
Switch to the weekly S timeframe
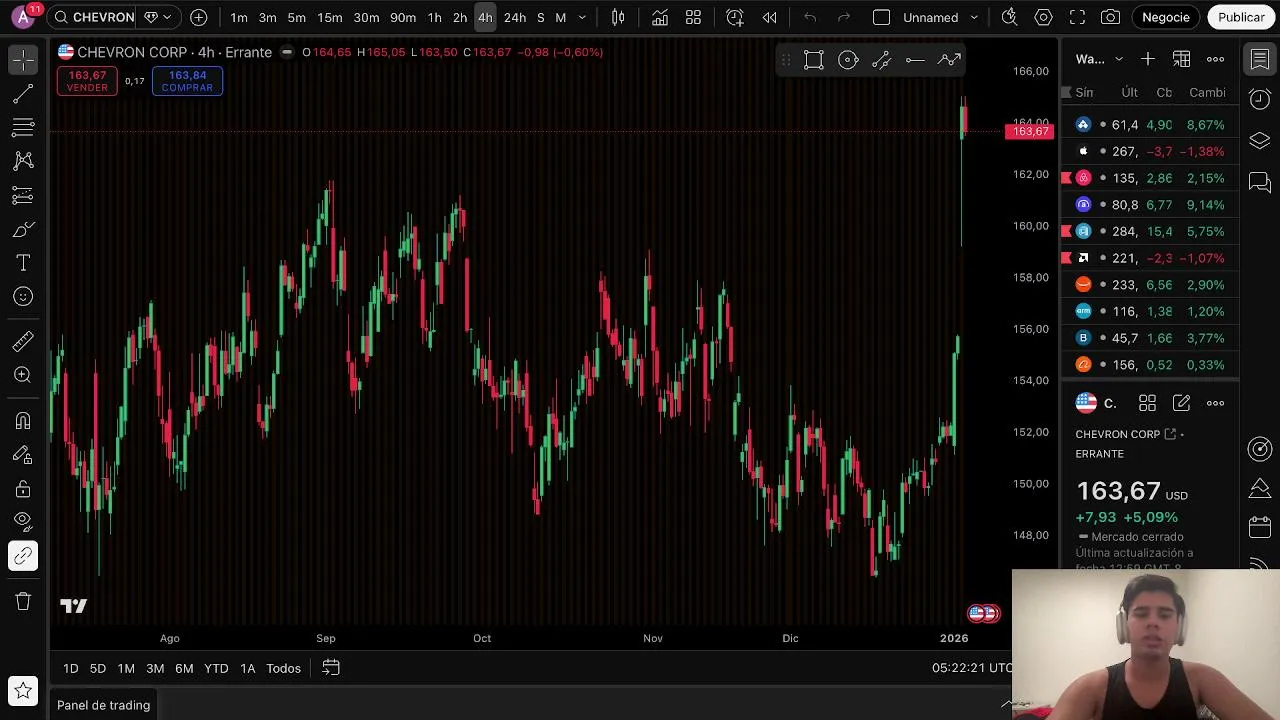pyautogui.click(x=541, y=17)
